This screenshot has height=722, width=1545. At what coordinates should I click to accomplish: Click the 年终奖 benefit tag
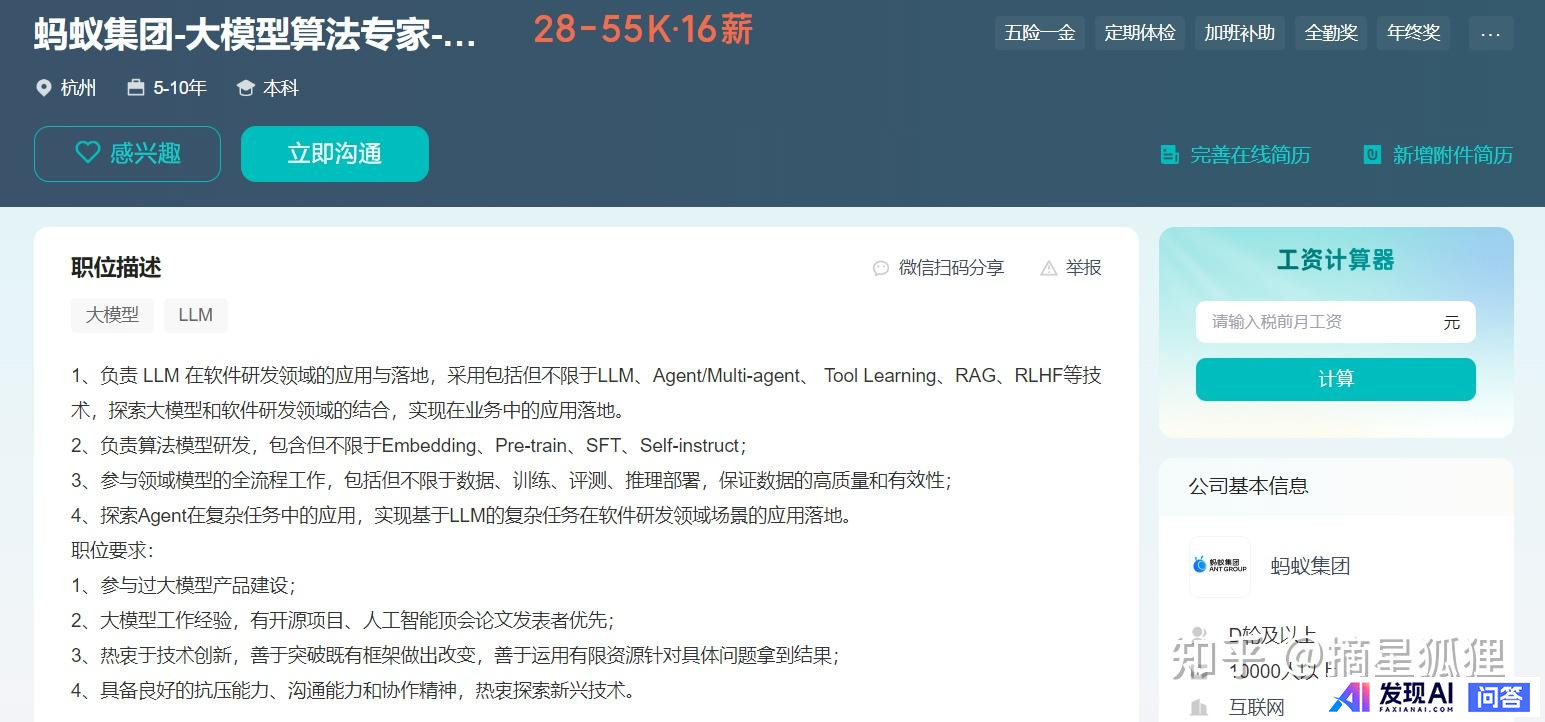coord(1414,33)
